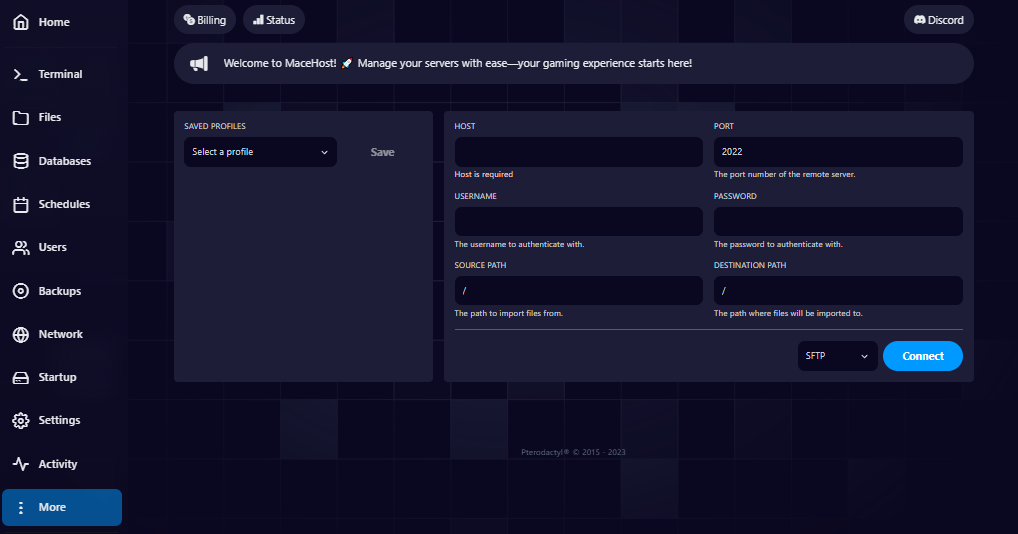The image size is (1018, 534).
Task: Focus the Port field showing 2022
Action: 838,152
